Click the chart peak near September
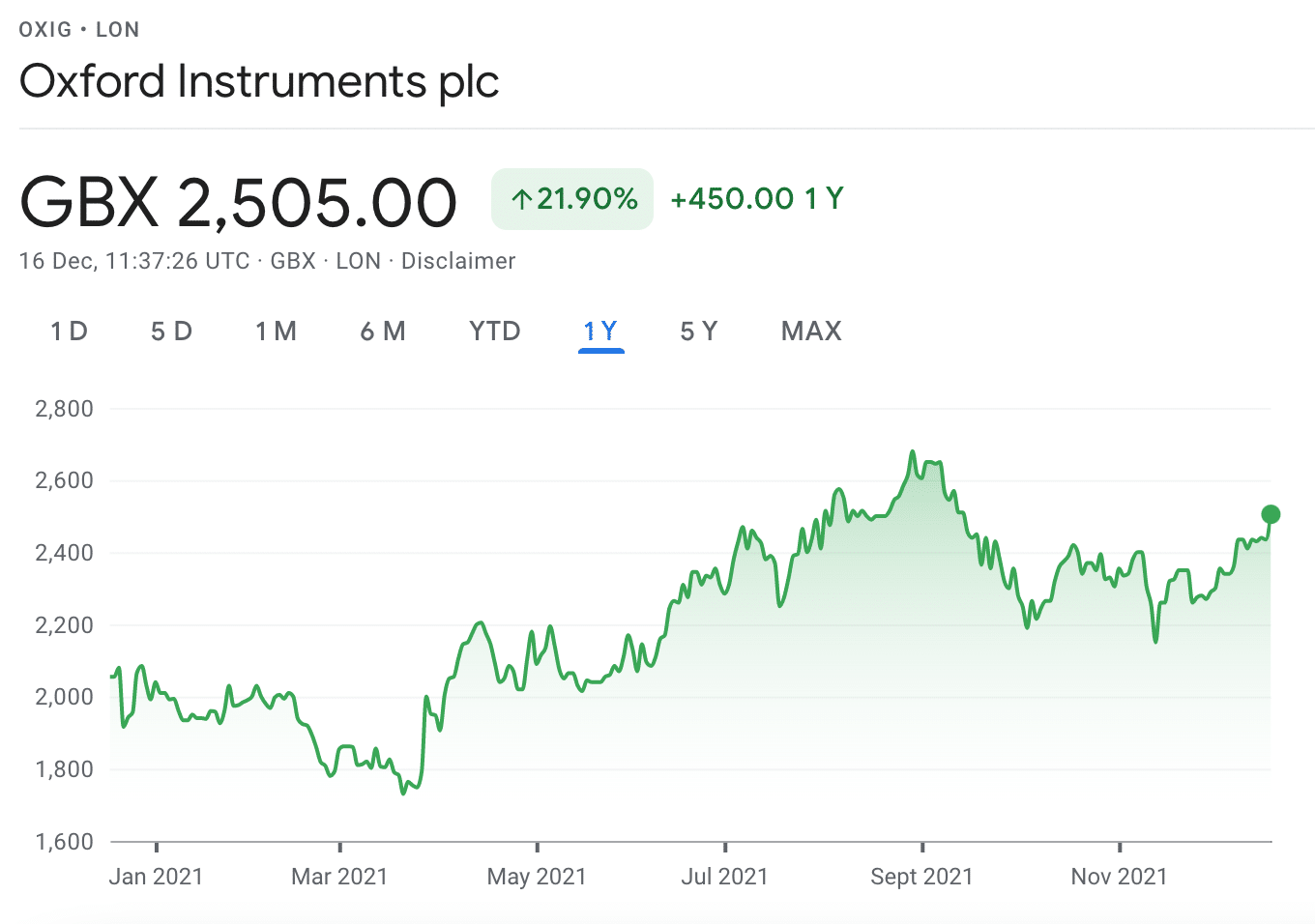1315x924 pixels. pos(912,451)
